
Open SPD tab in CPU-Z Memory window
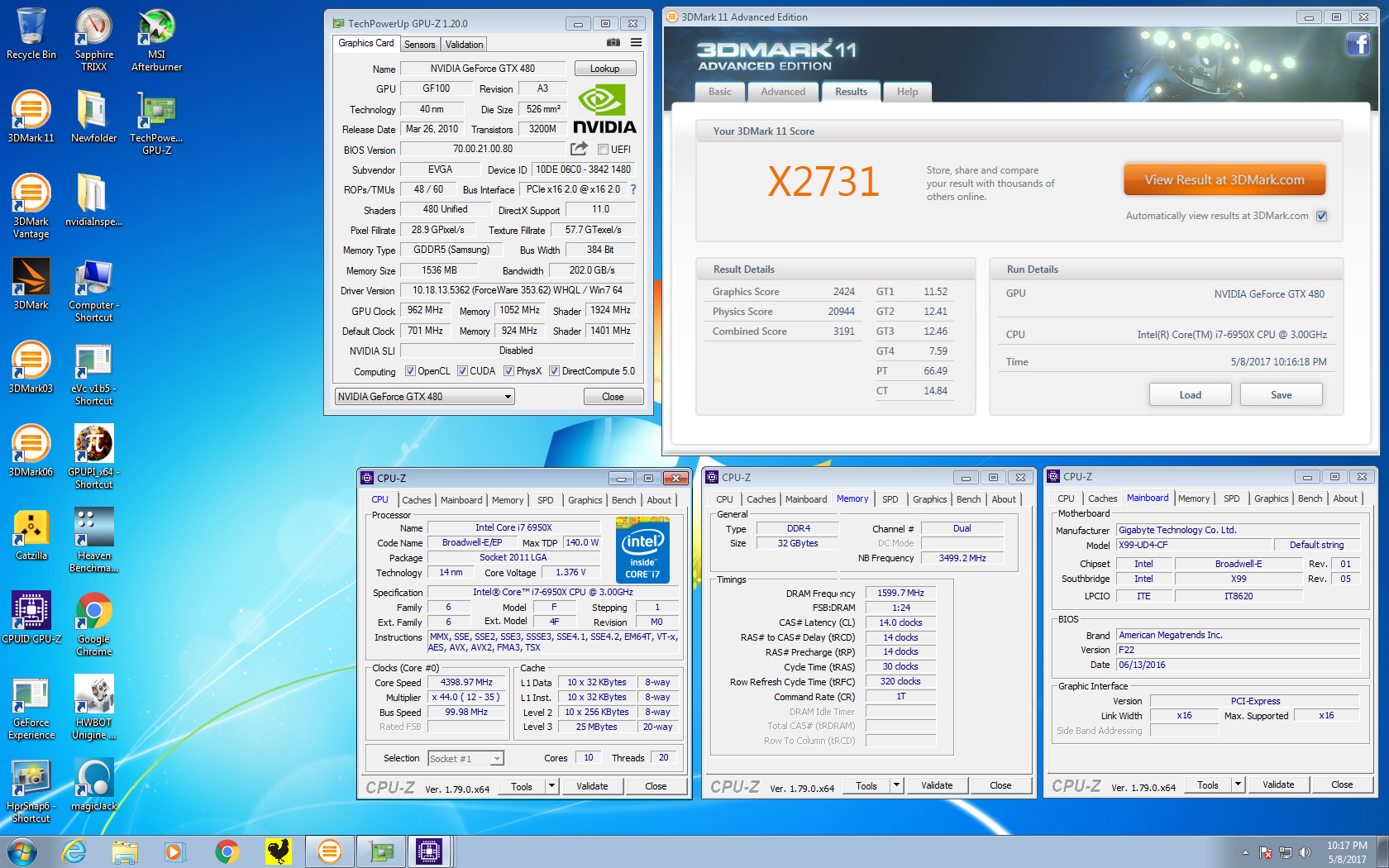pyautogui.click(x=890, y=499)
